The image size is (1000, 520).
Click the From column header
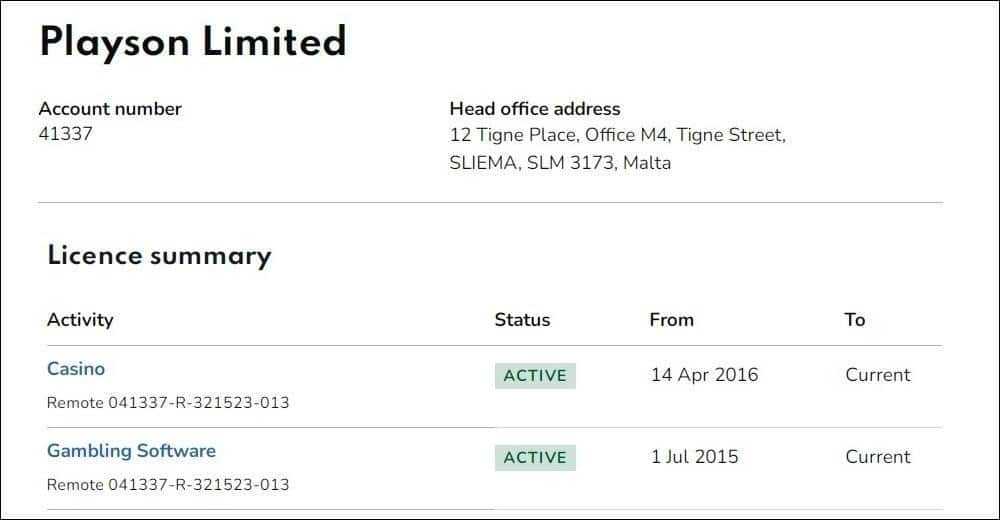[672, 320]
